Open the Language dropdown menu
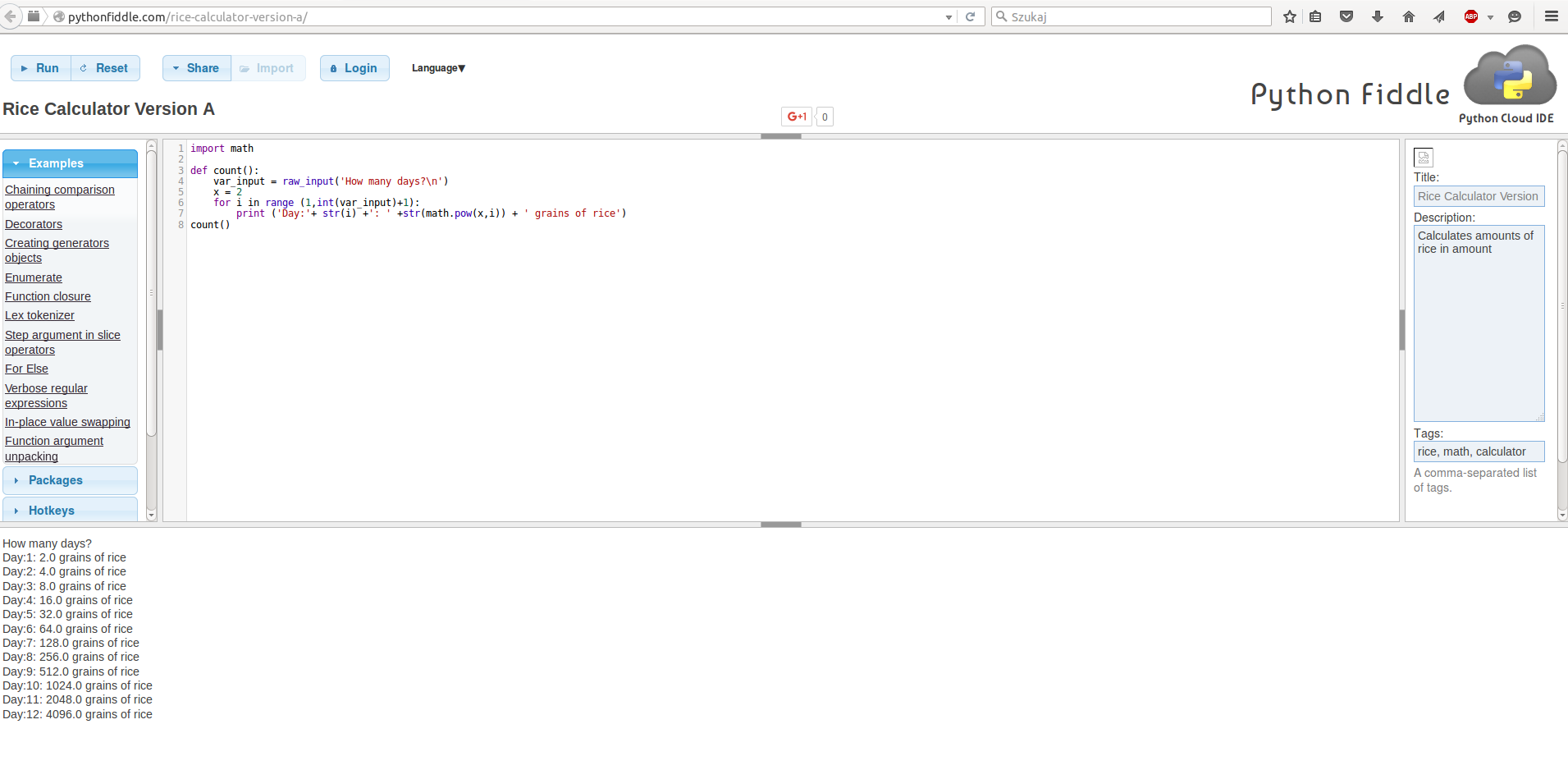 [x=438, y=68]
